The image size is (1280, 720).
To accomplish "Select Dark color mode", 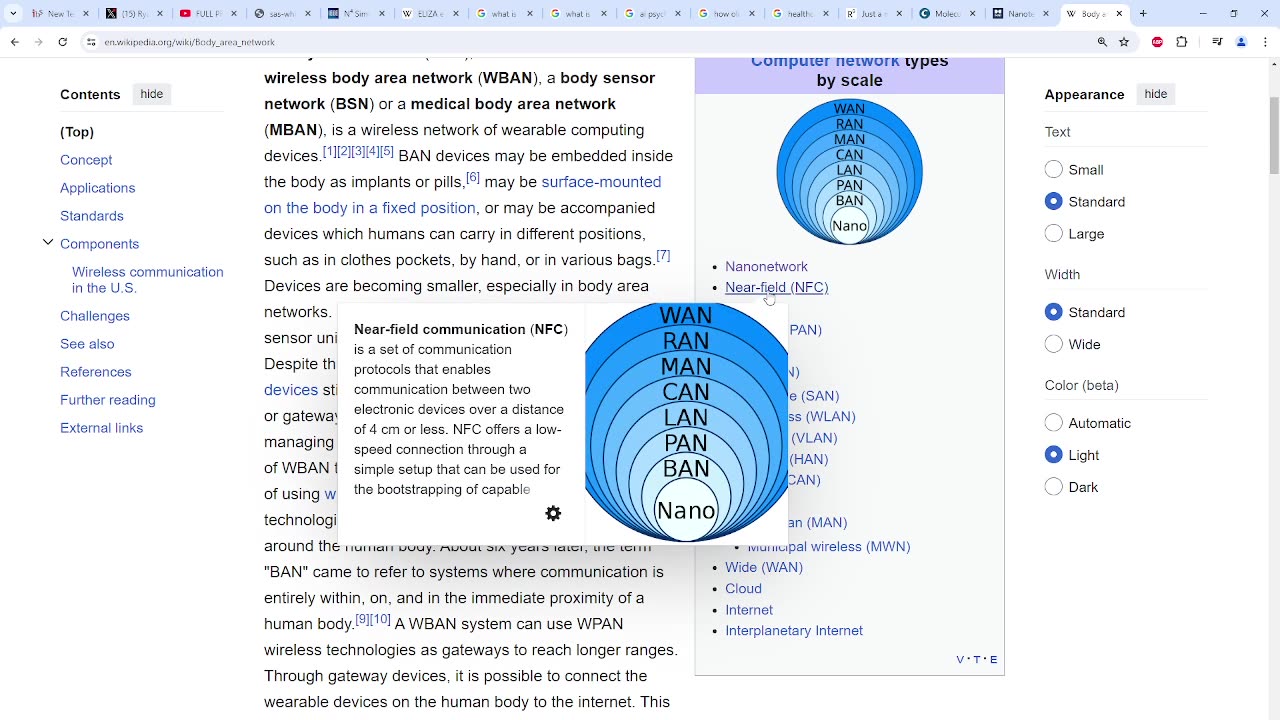I will [1053, 487].
